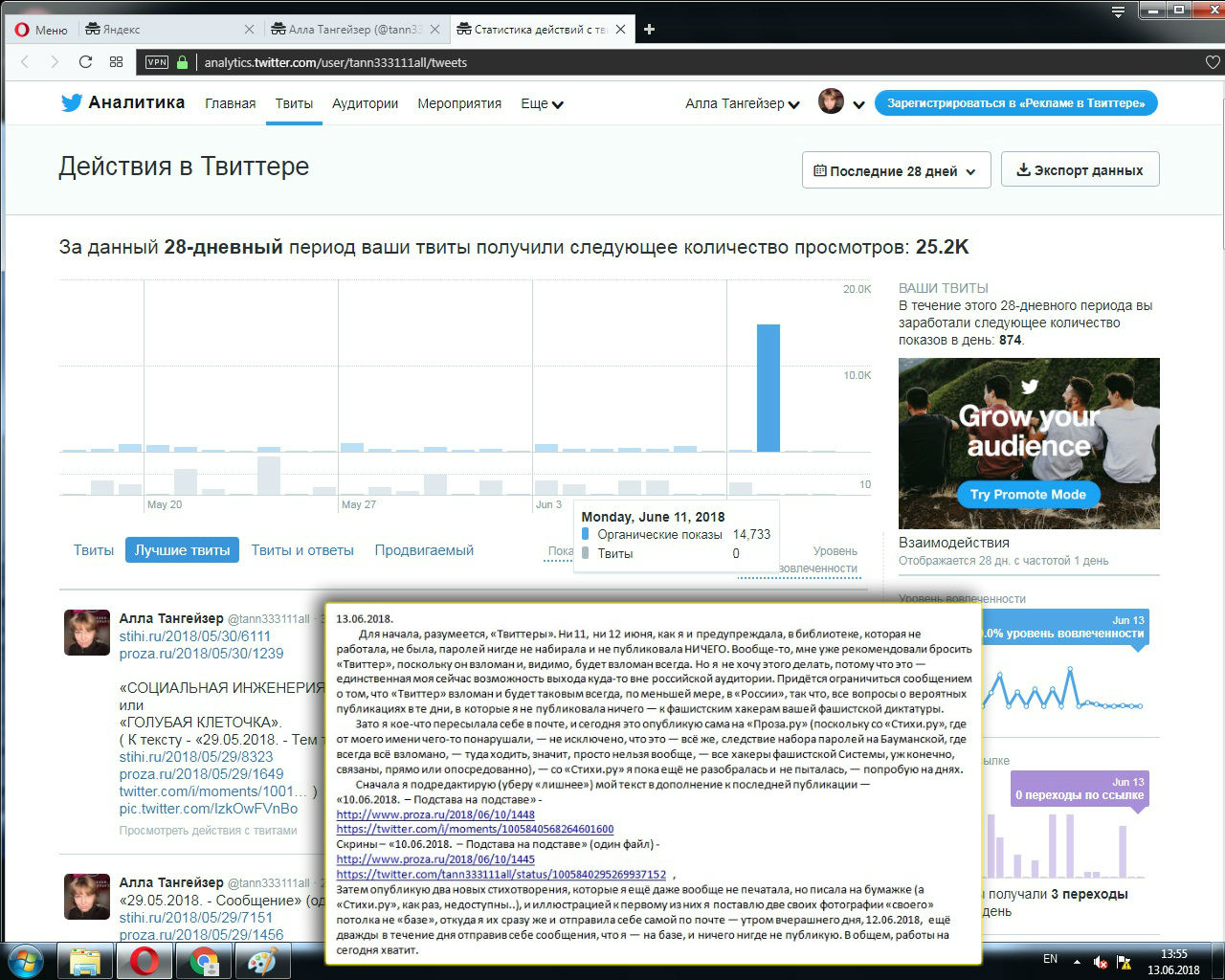The height and width of the screenshot is (980, 1225).
Task: Toggle the VPN badge in address bar
Action: pyautogui.click(x=157, y=62)
